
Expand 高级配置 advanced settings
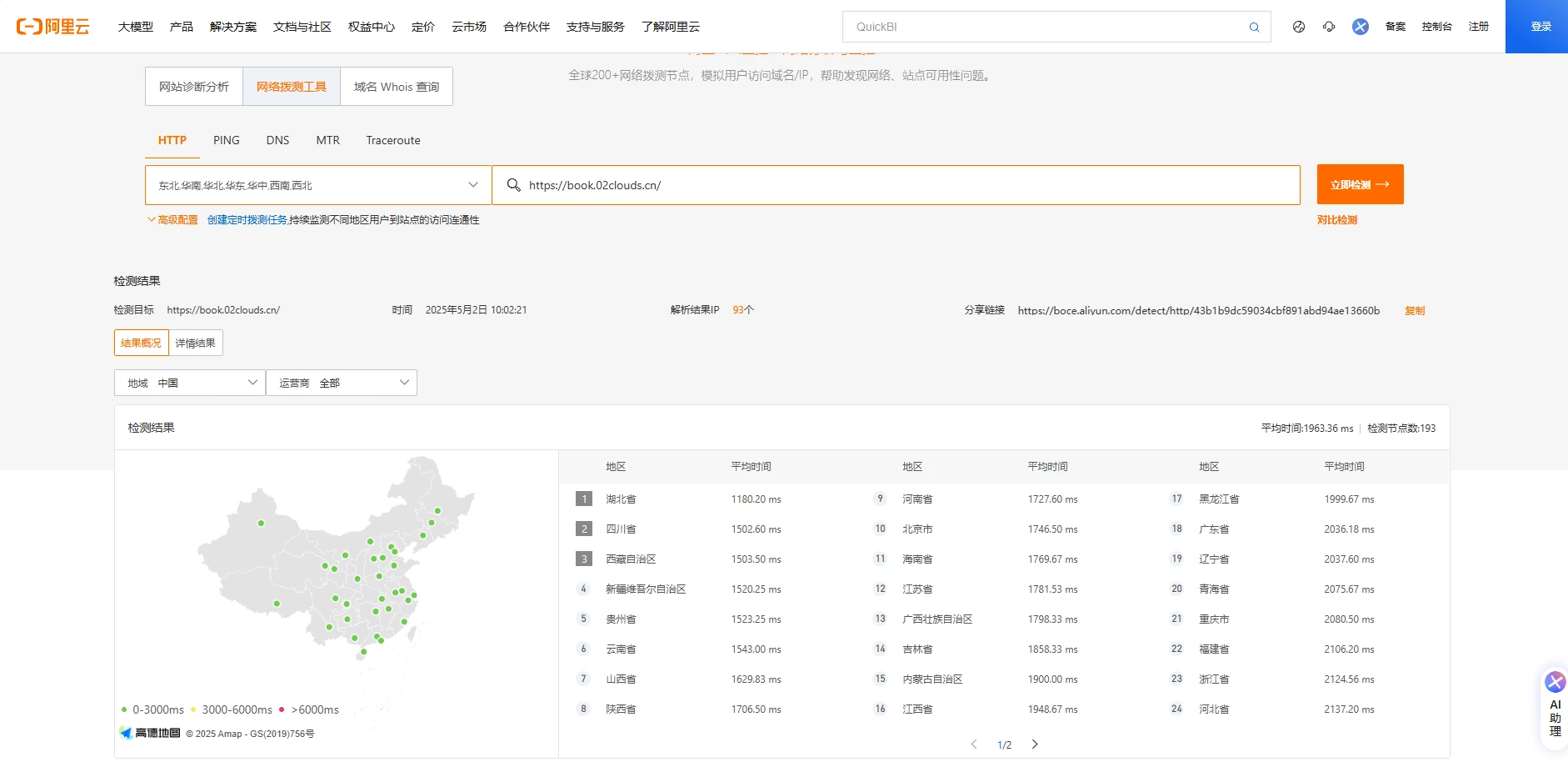[172, 220]
